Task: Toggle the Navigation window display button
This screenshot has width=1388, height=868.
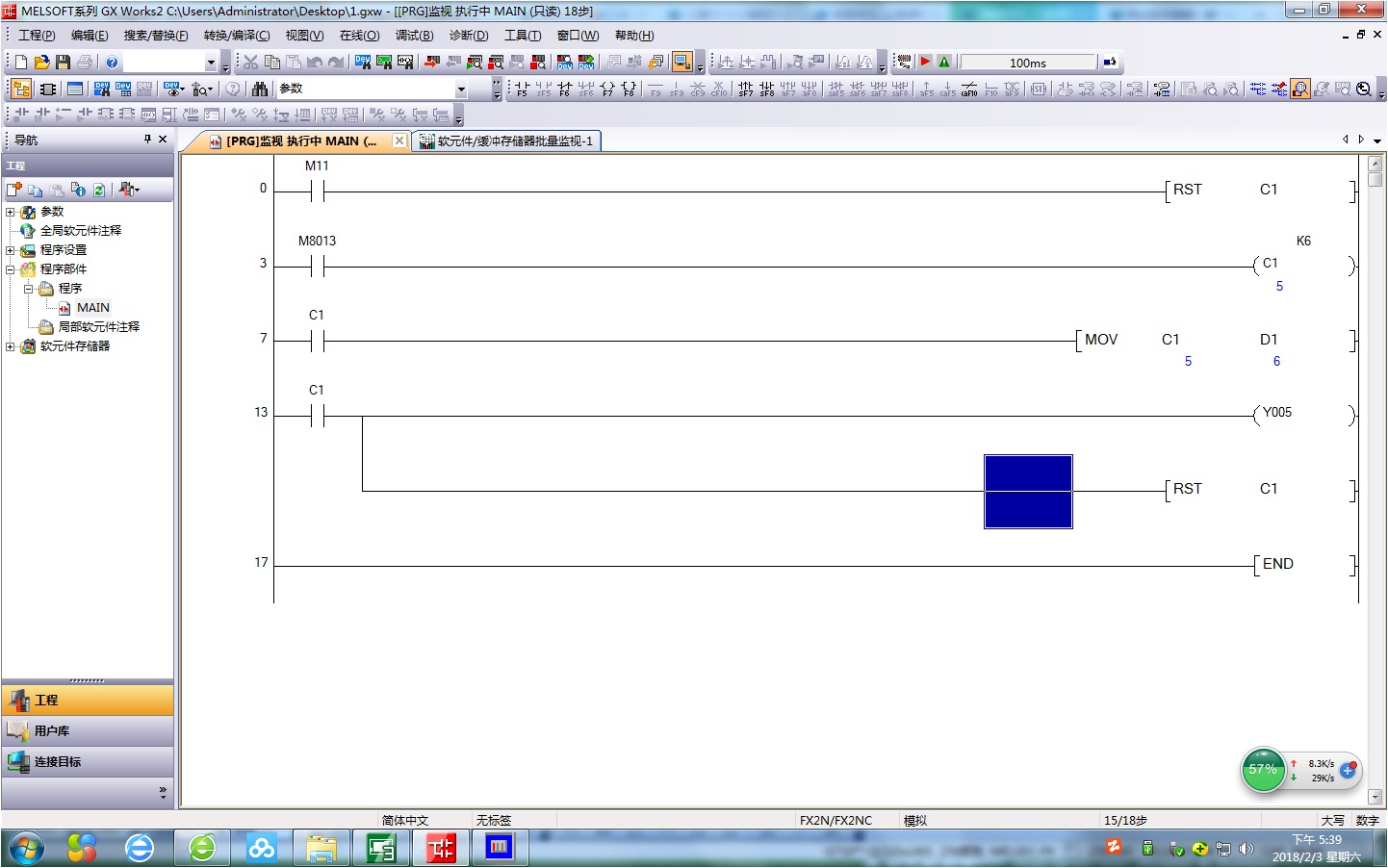Action: coord(21,89)
